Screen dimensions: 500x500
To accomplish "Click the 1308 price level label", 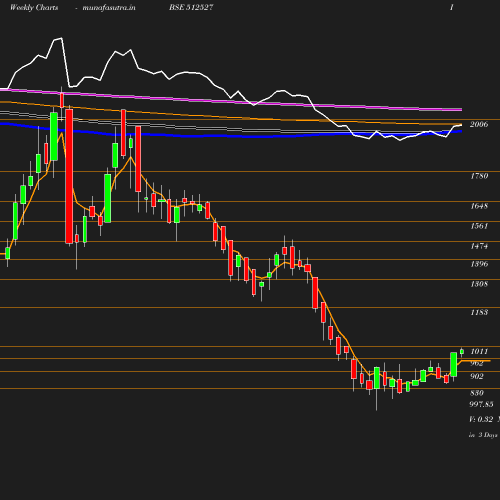I will point(479,284).
